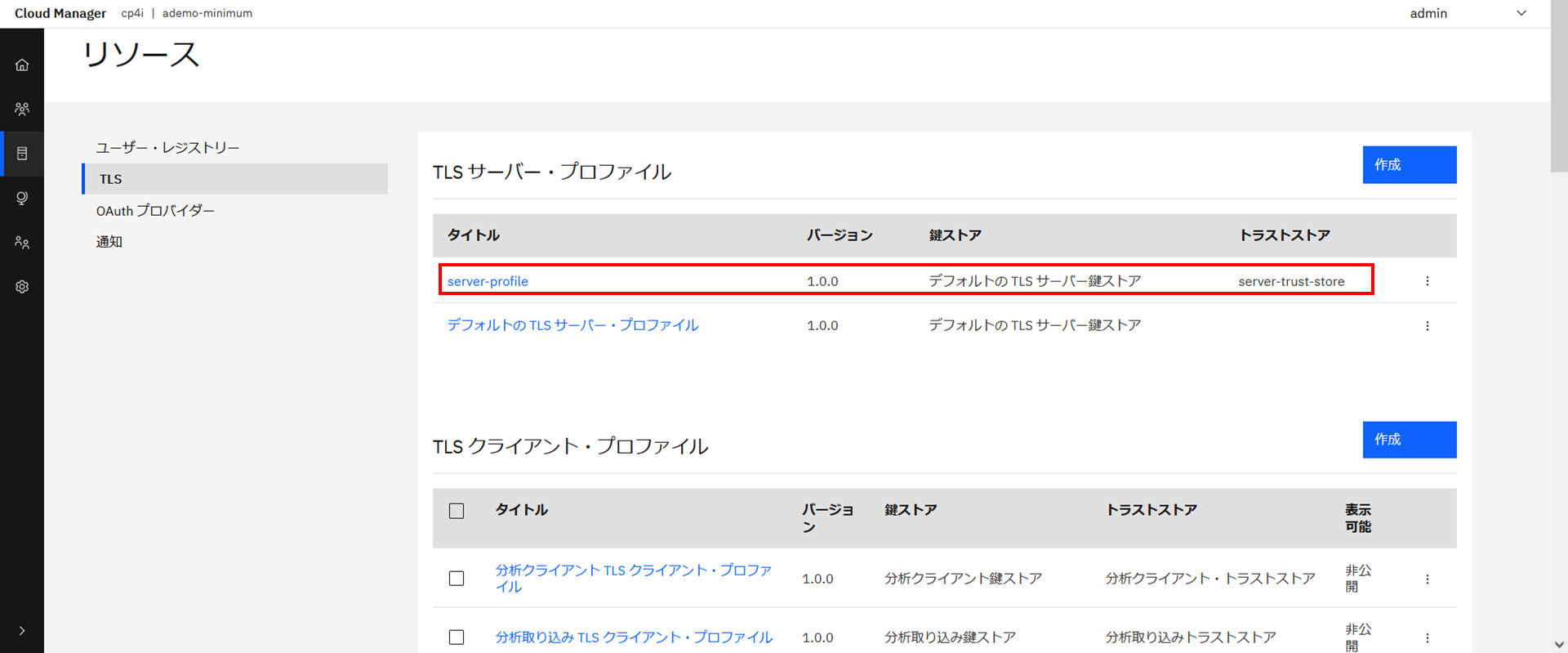Open the デフォルトの TLS サーバー・プロファイル link

pyautogui.click(x=572, y=325)
